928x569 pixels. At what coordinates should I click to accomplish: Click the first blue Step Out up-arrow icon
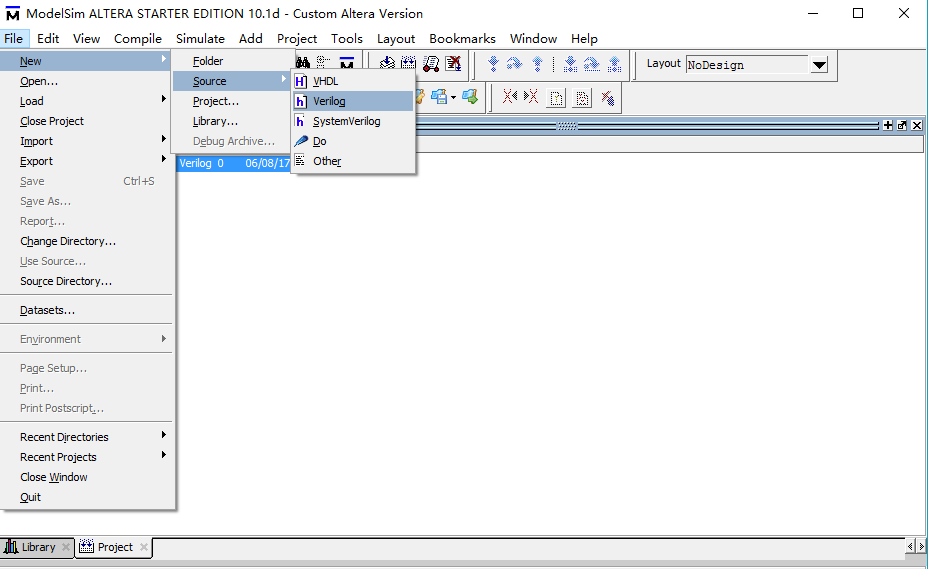click(537, 63)
